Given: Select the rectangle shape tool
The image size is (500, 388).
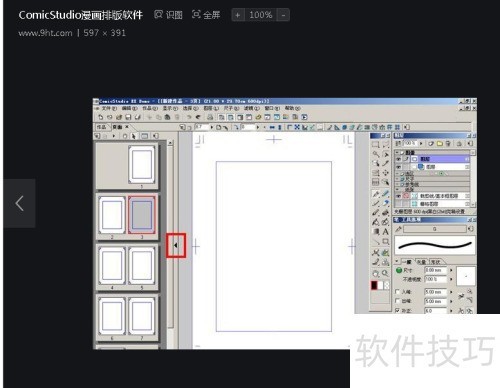Looking at the screenshot, I should click(x=386, y=241).
